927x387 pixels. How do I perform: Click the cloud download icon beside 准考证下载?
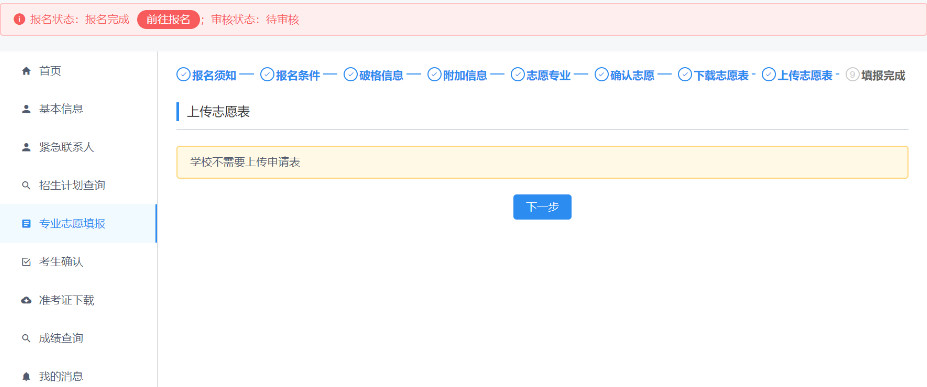25,300
